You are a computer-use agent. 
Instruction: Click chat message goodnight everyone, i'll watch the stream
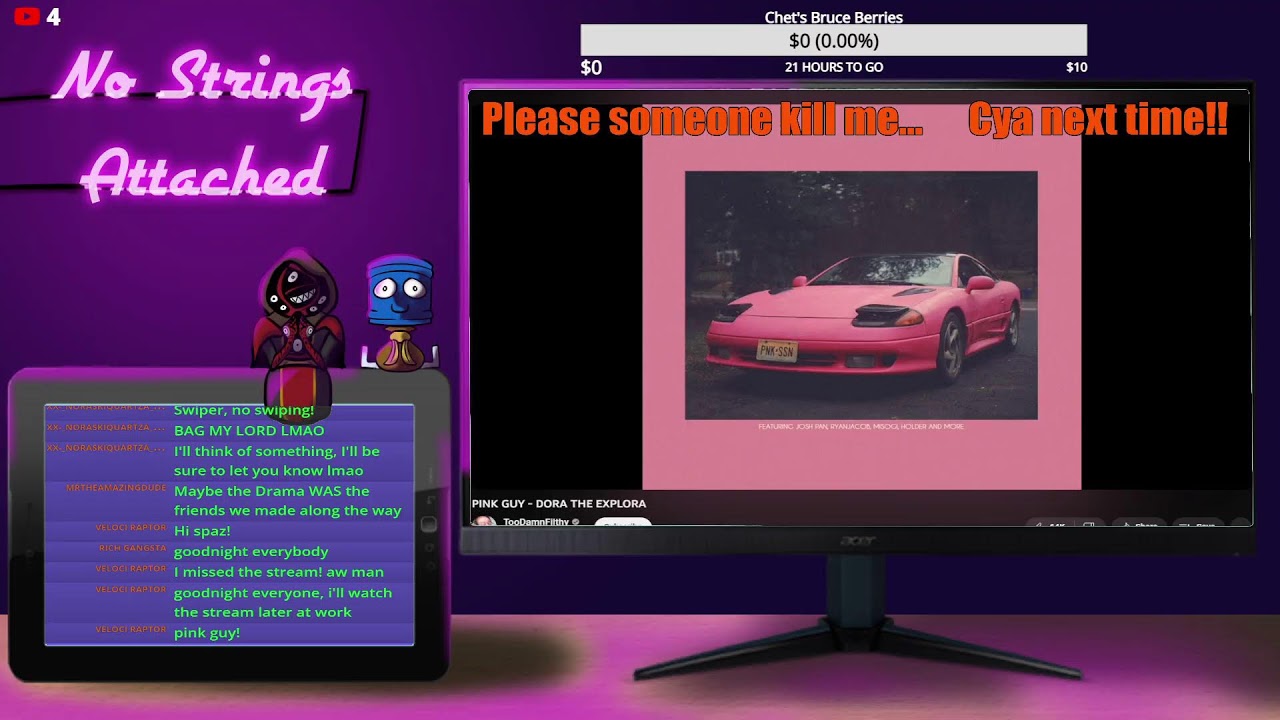tap(283, 602)
